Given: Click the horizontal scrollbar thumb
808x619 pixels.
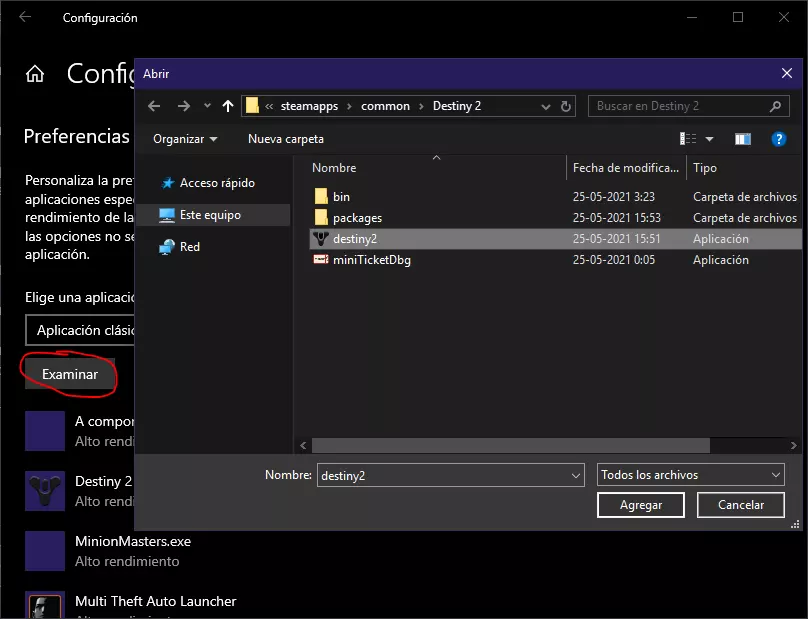Looking at the screenshot, I should 511,445.
